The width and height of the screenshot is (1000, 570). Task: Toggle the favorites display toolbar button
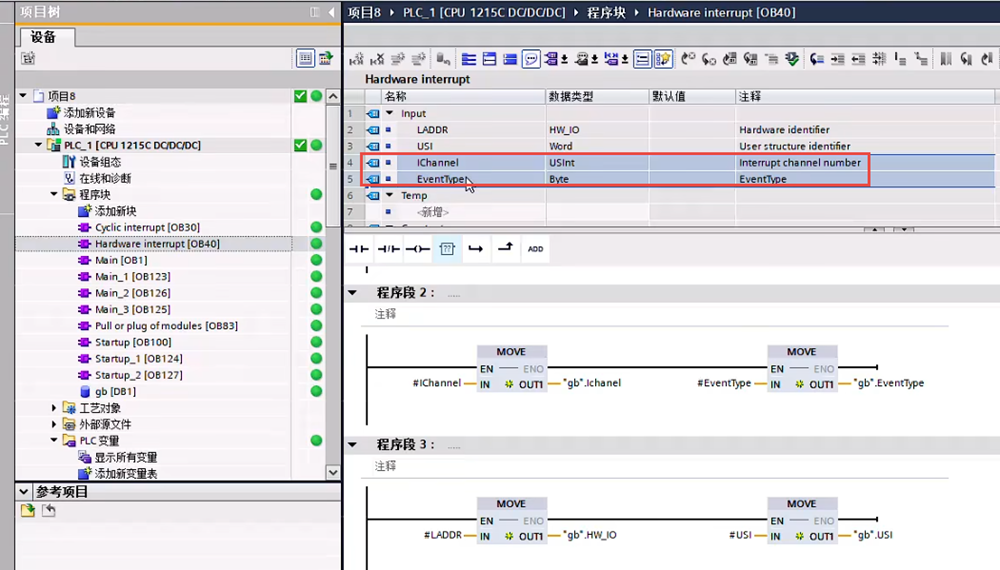(x=663, y=59)
